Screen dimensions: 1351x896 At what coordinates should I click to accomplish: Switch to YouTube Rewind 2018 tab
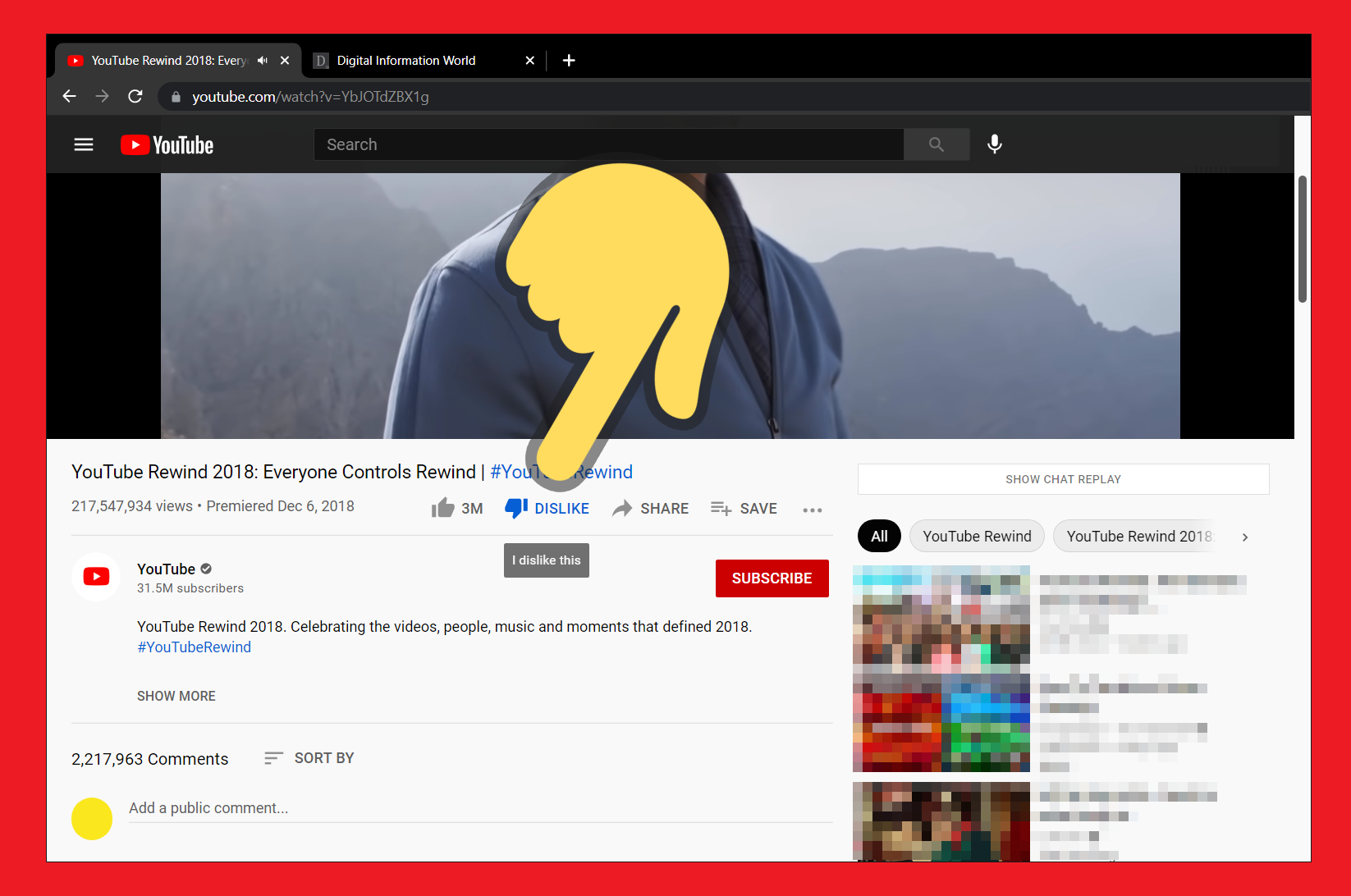(x=178, y=61)
